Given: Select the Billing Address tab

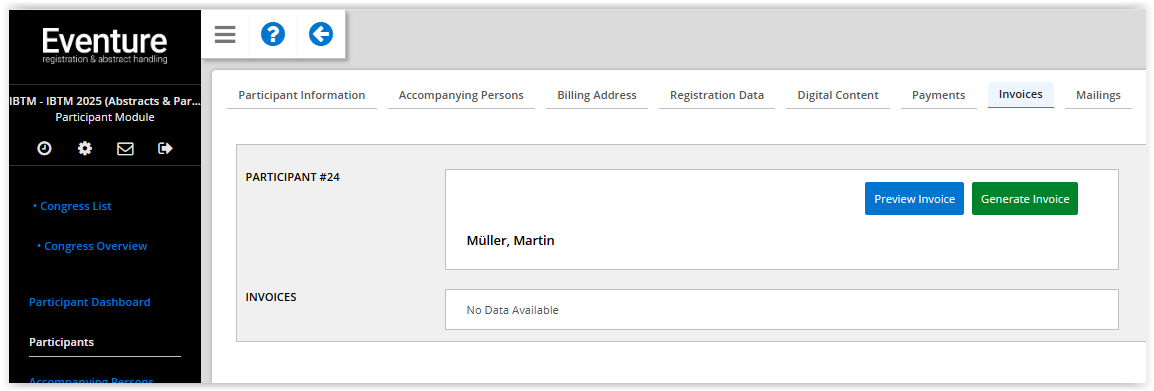Looking at the screenshot, I should [x=597, y=96].
